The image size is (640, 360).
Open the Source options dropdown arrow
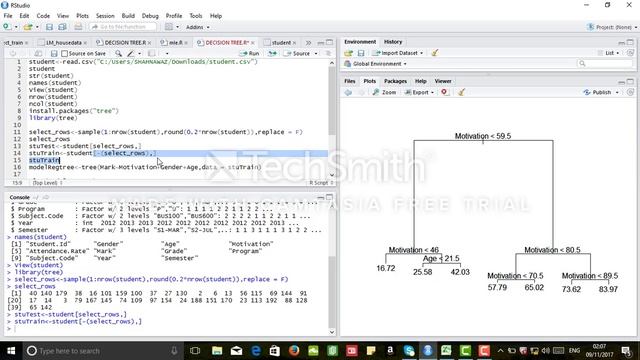click(x=316, y=53)
